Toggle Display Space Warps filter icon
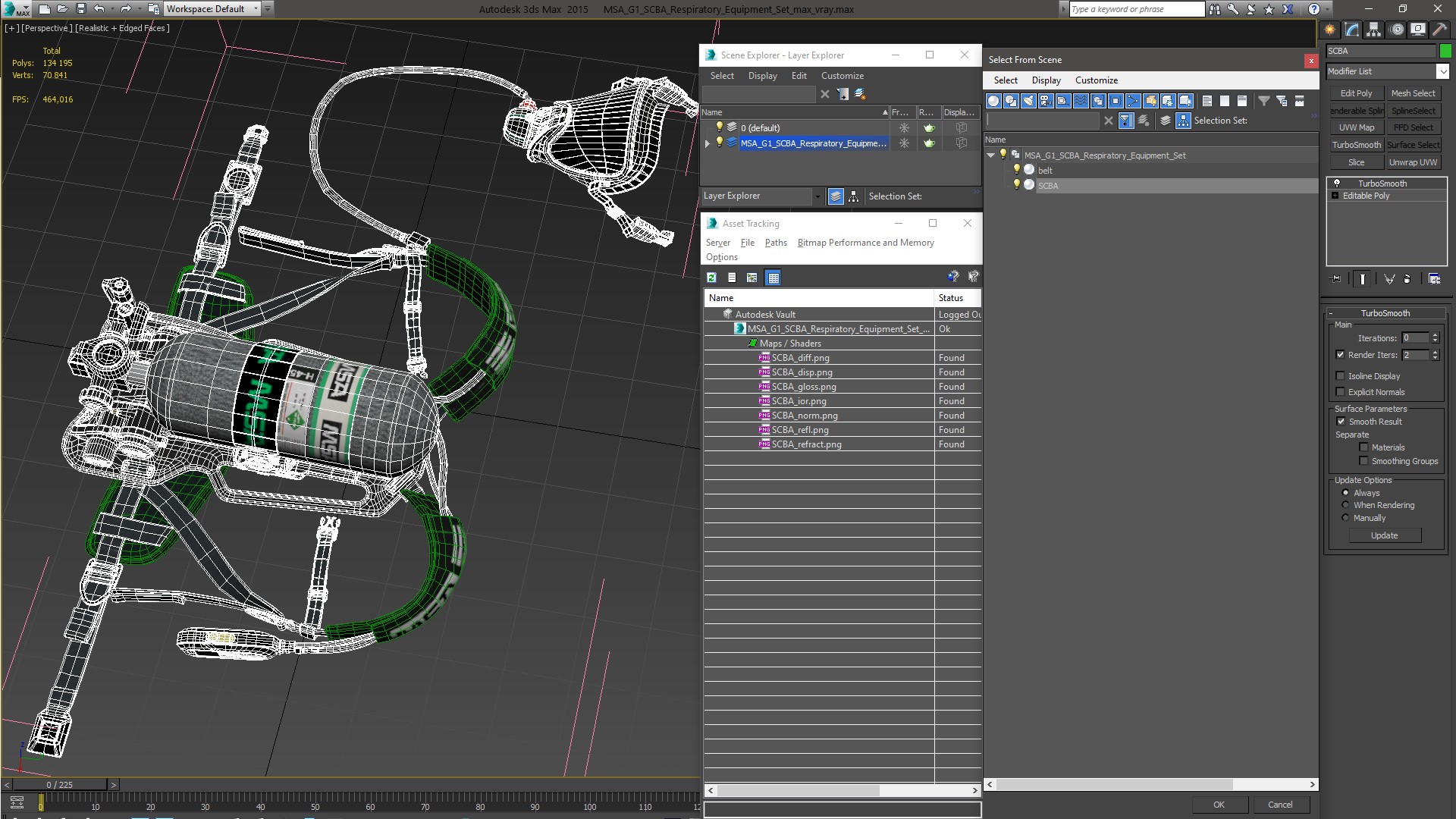Image resolution: width=1456 pixels, height=819 pixels. pos(1080,101)
